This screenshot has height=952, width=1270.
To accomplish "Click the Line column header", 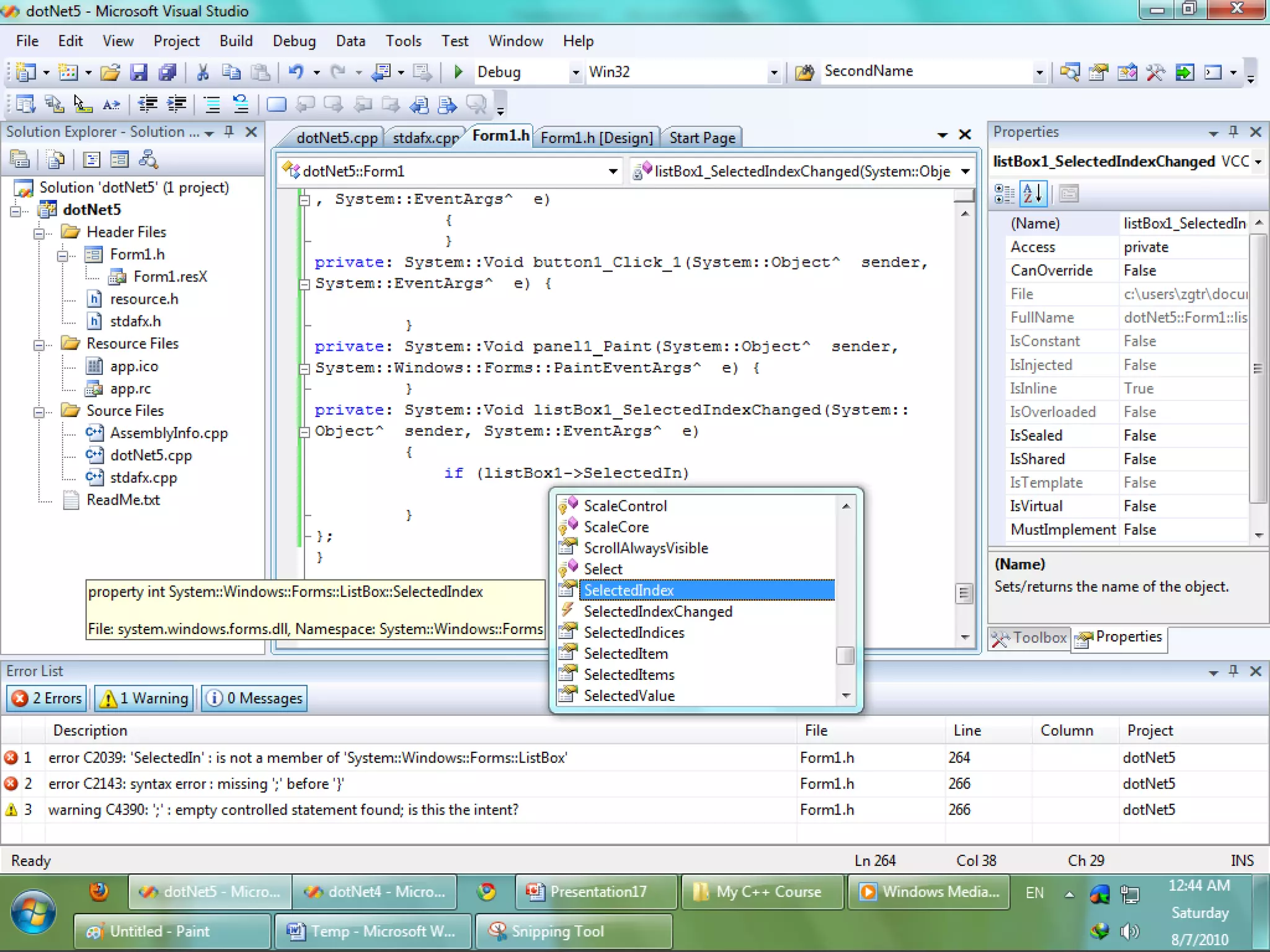I will coord(988,731).
